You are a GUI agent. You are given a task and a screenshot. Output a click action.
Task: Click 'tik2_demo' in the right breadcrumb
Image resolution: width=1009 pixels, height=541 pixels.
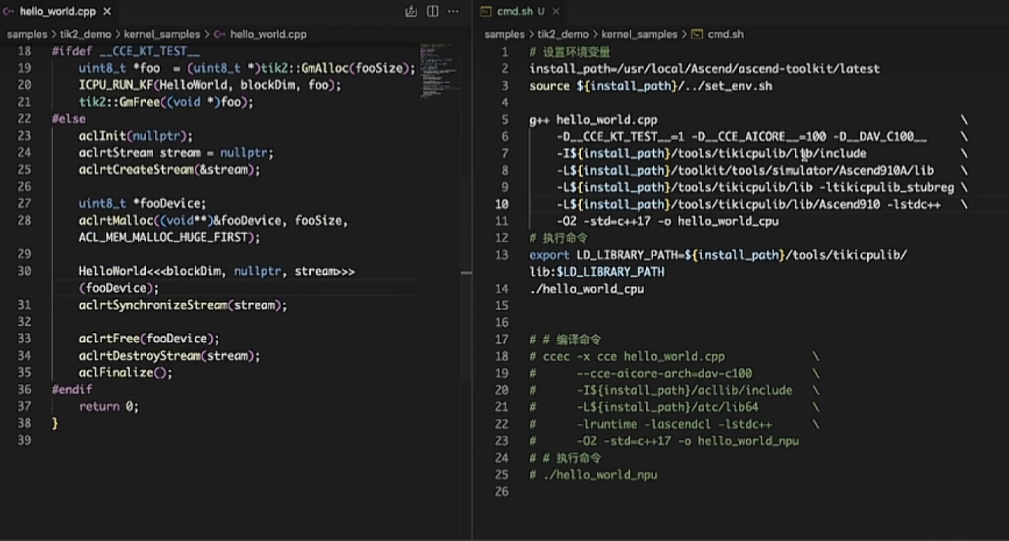pos(562,34)
